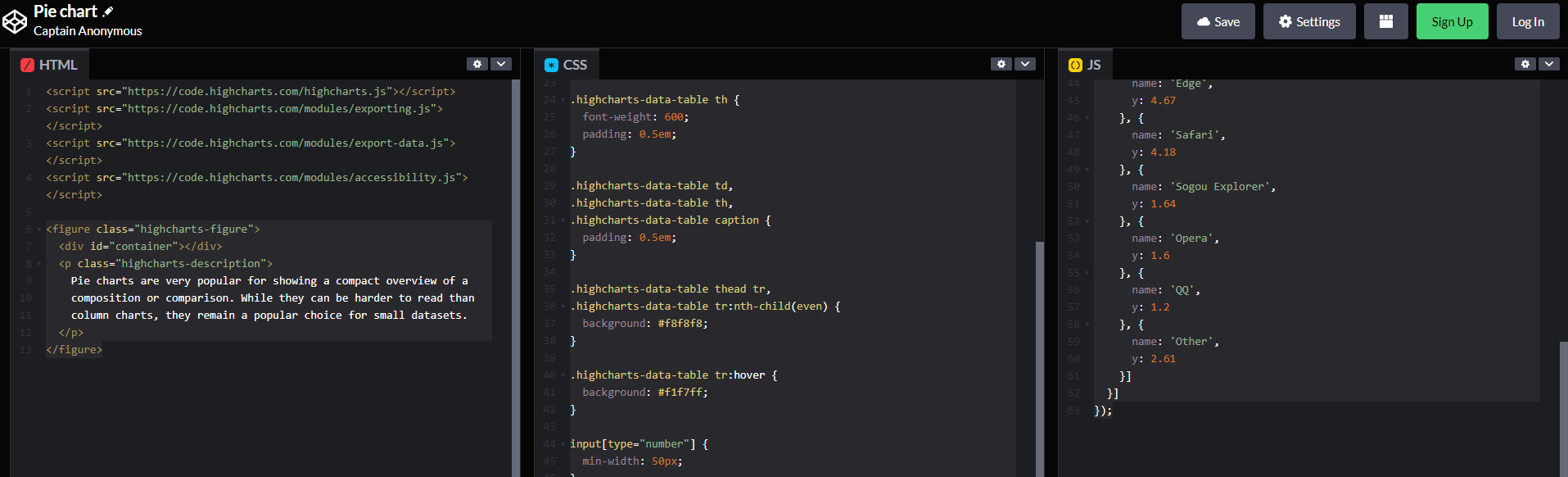The image size is (1568, 477).
Task: Expand HTML editor dropdown chevron
Action: [501, 64]
